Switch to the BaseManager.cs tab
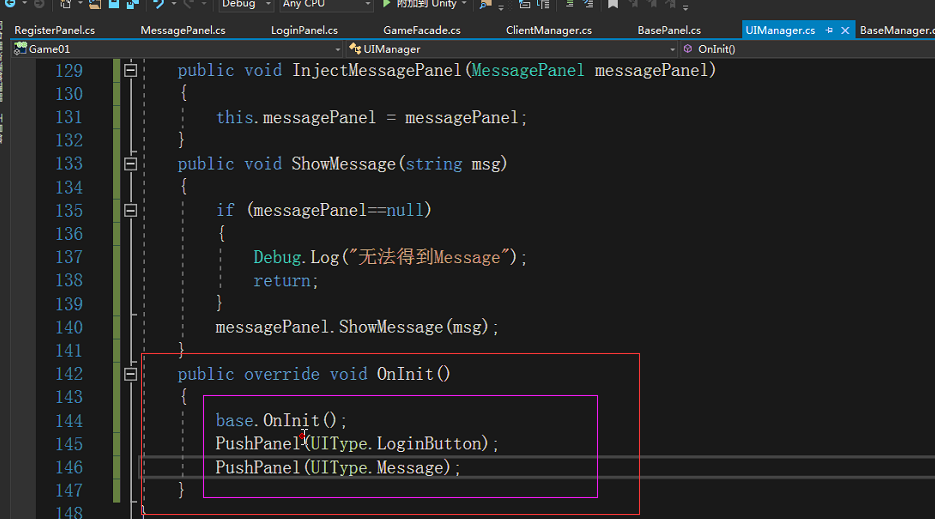The image size is (935, 519). (x=896, y=30)
